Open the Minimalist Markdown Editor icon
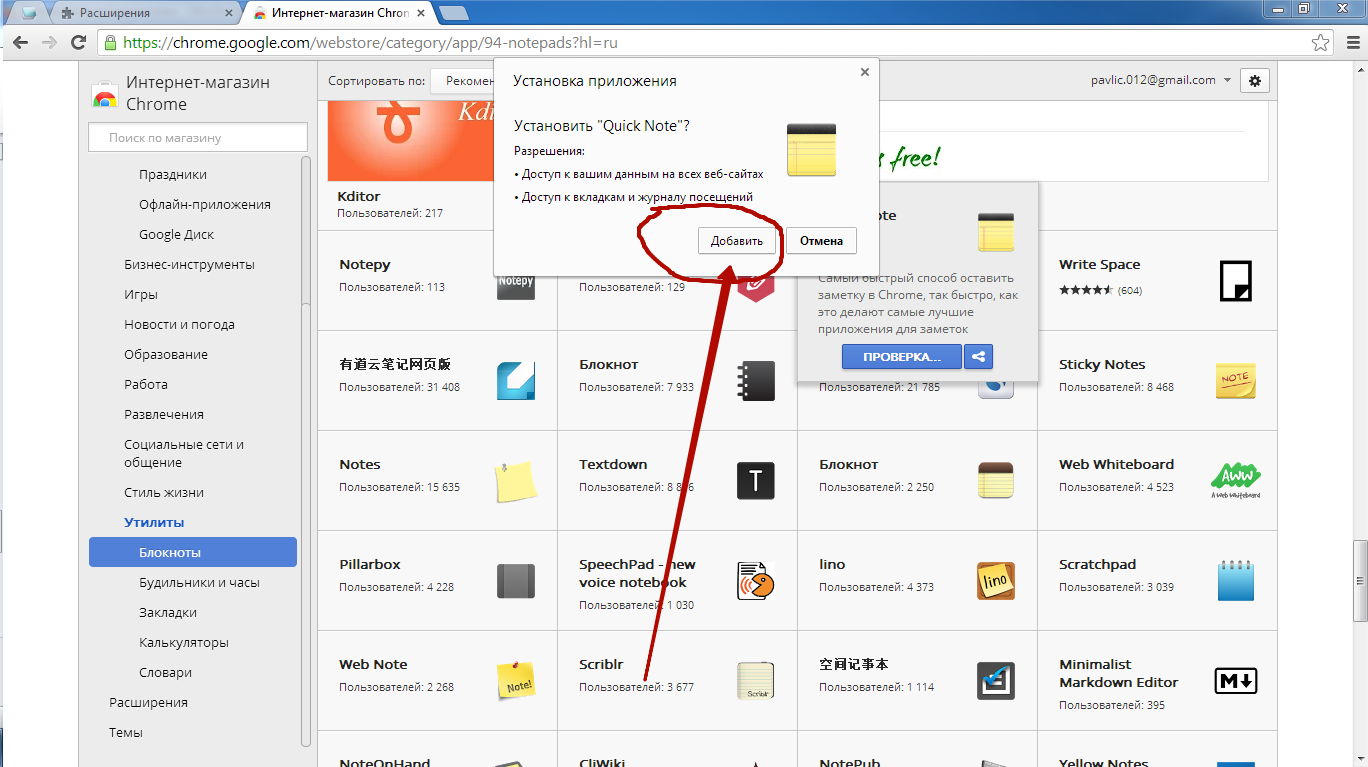Viewport: 1368px width, 767px height. pyautogui.click(x=1236, y=681)
